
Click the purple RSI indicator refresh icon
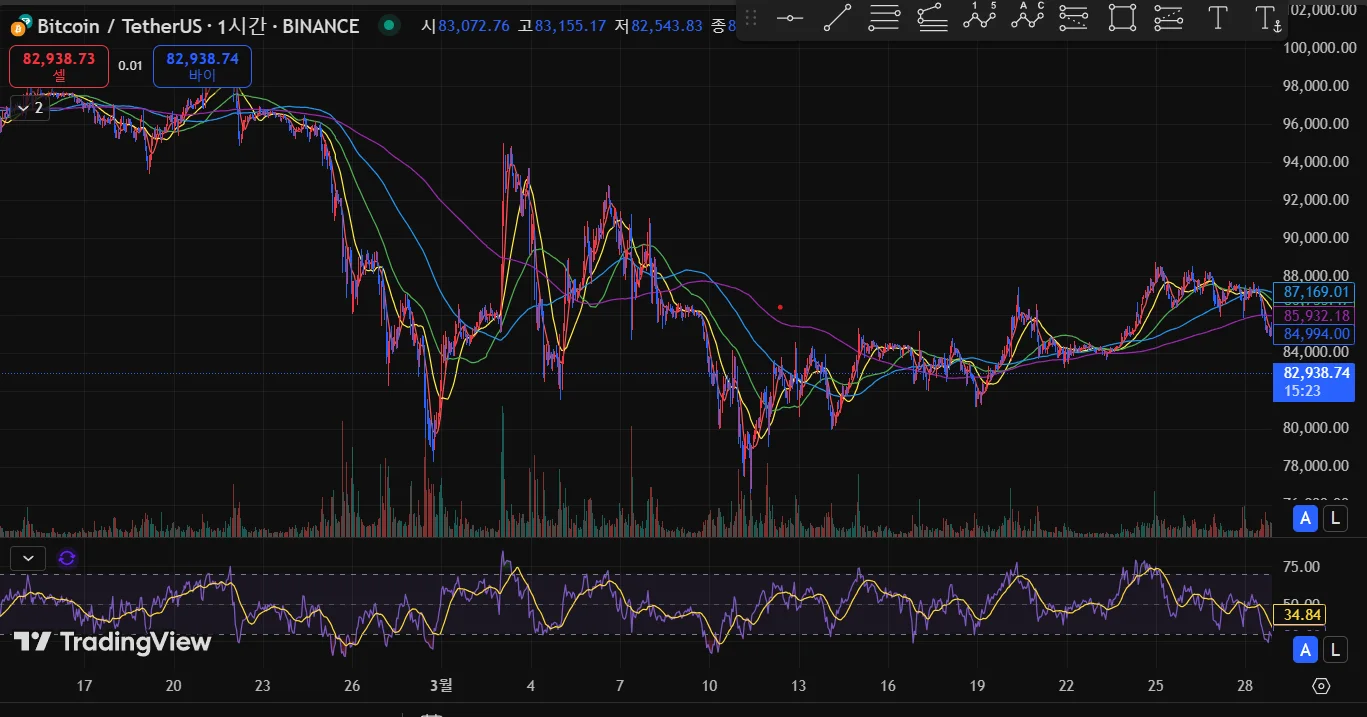67,558
